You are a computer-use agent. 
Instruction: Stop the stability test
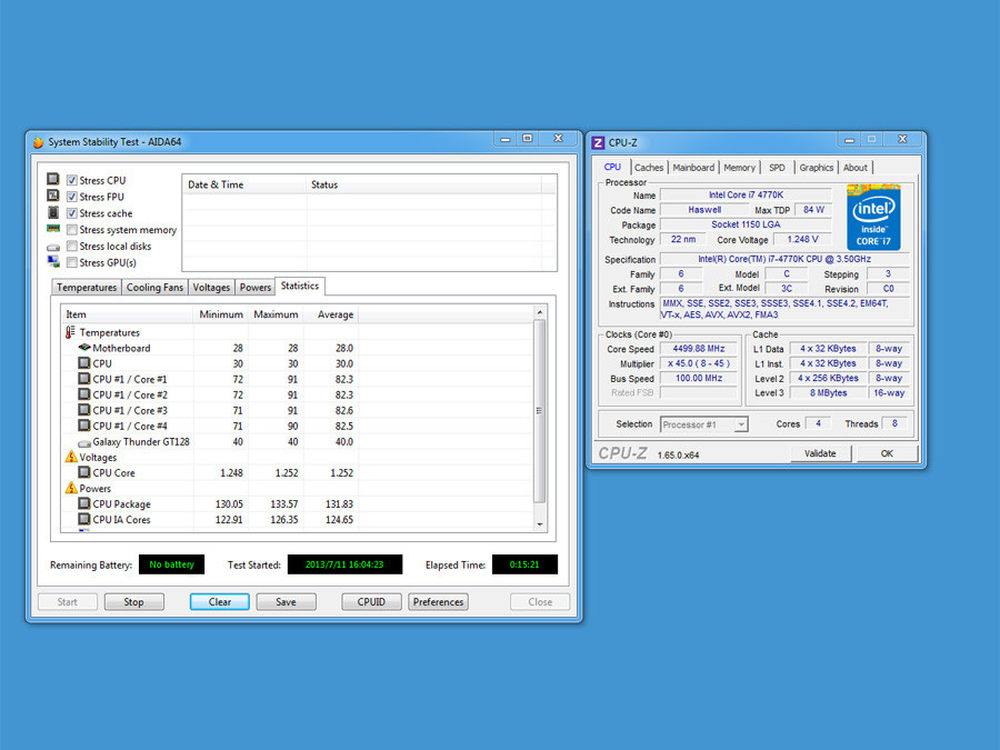[x=134, y=602]
